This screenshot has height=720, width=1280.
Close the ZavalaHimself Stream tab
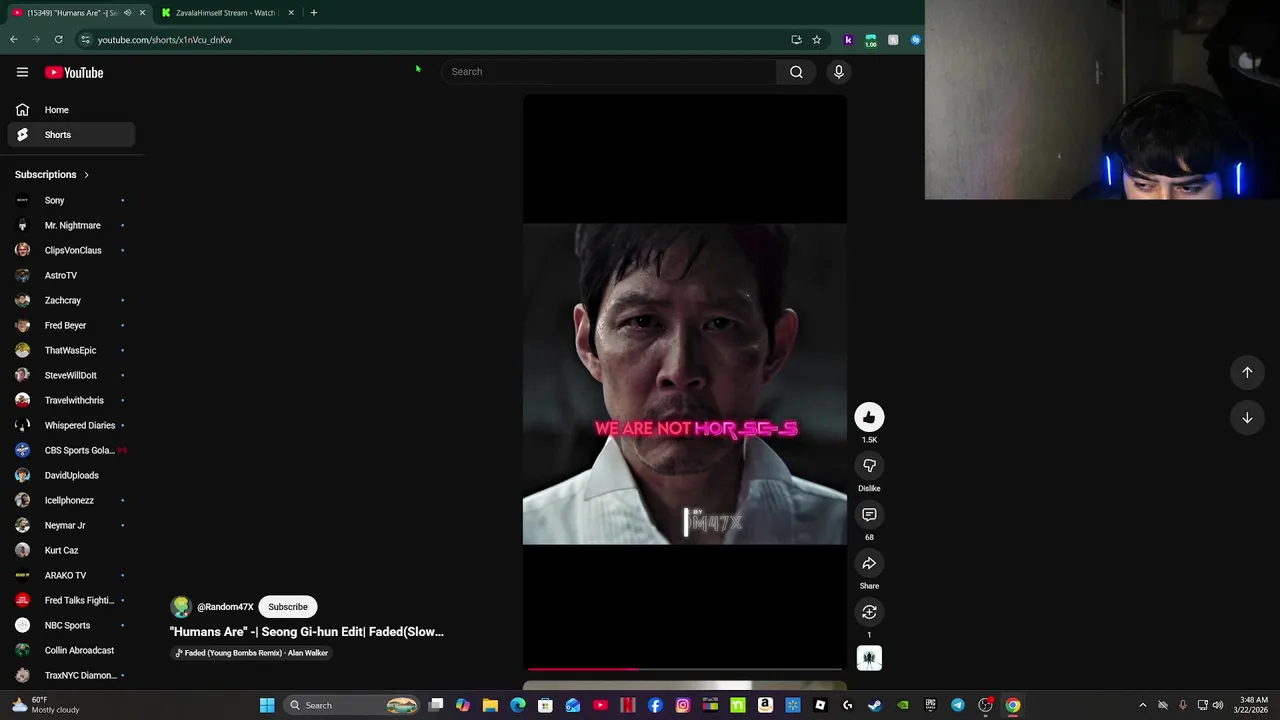tap(291, 13)
